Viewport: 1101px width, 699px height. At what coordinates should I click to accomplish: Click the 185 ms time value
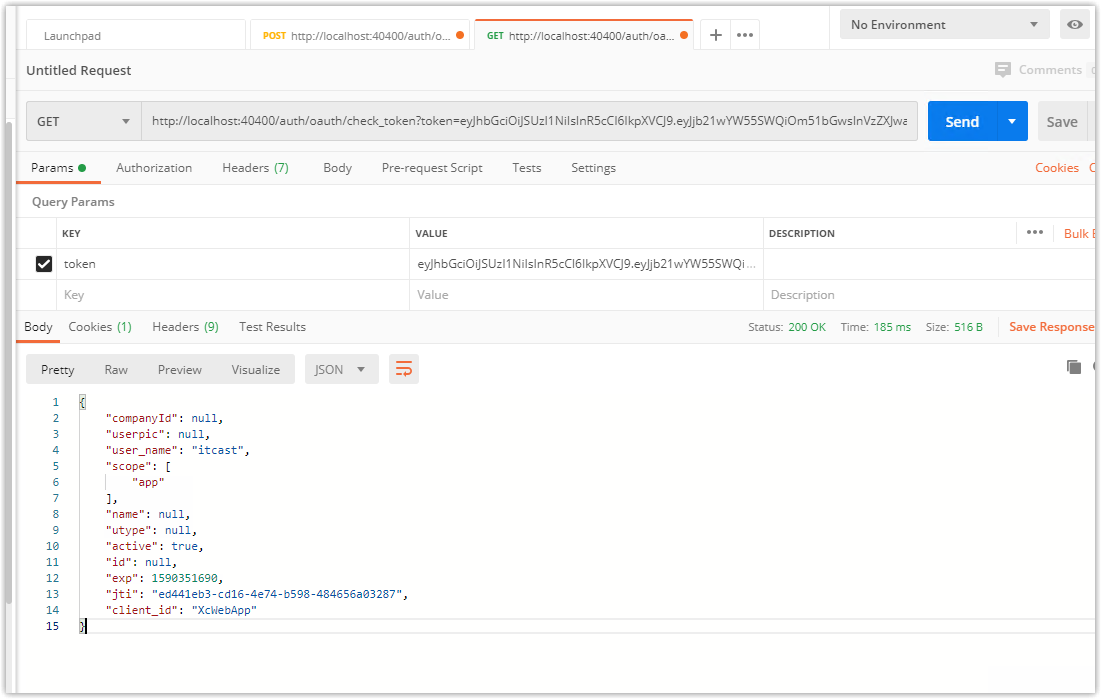pyautogui.click(x=892, y=327)
